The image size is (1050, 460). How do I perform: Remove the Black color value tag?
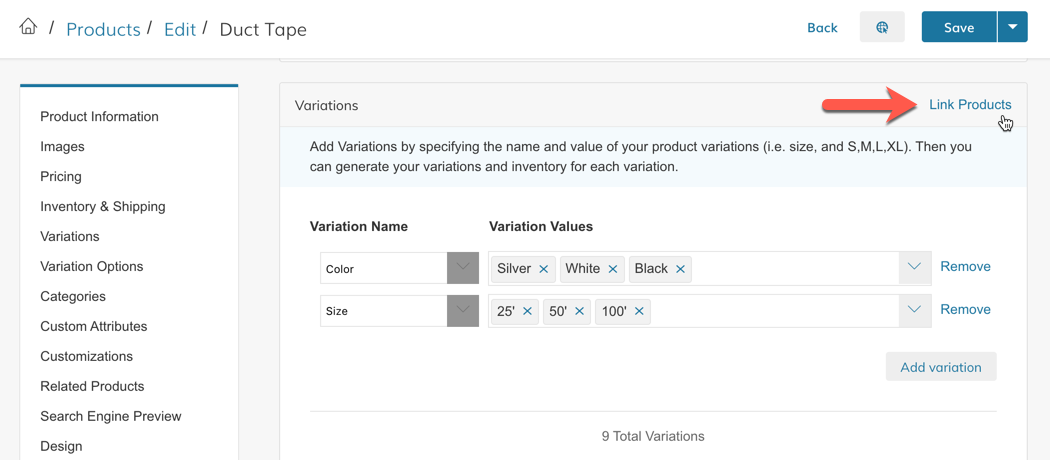[x=680, y=269]
